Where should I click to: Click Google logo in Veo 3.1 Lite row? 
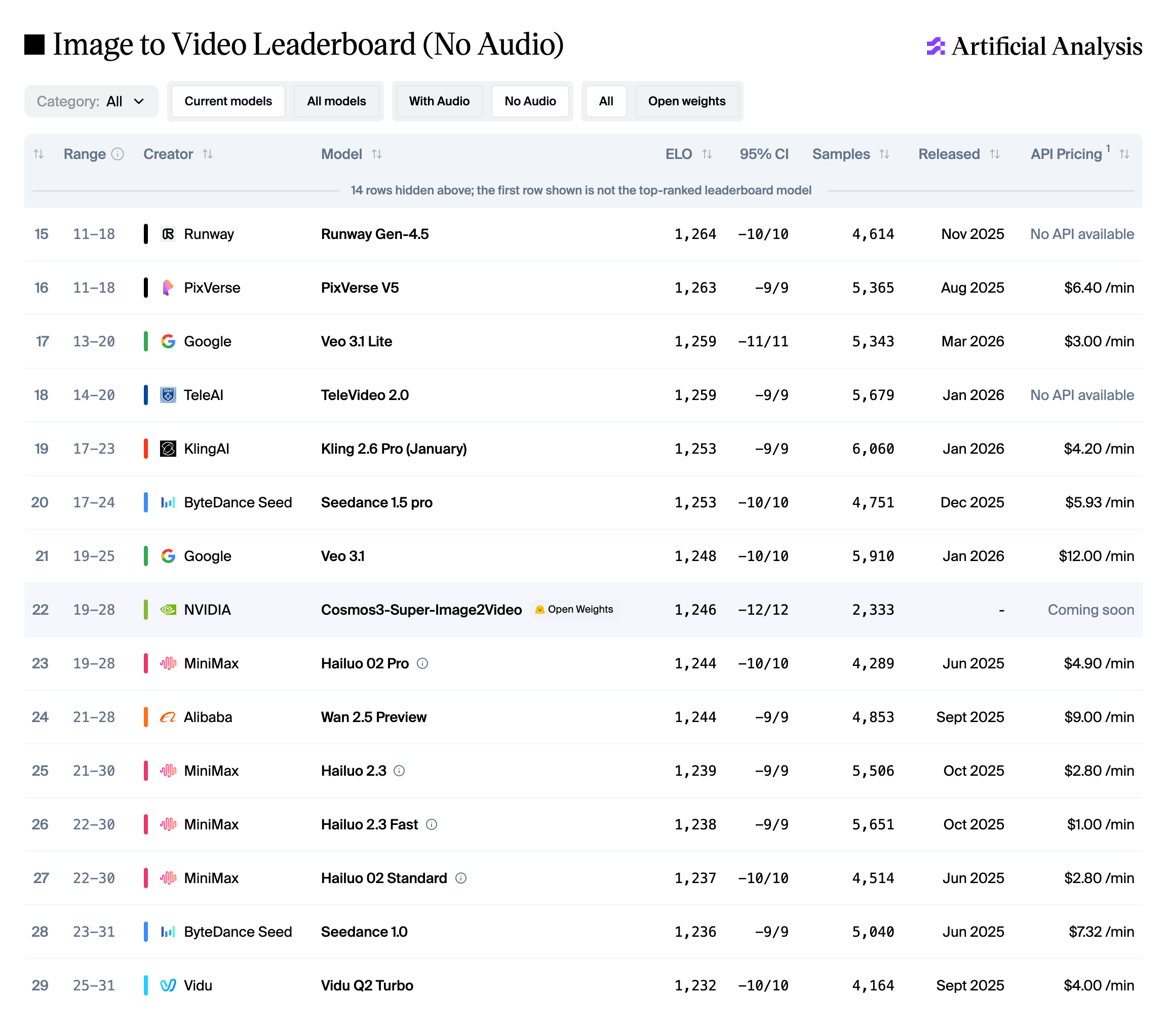pos(168,341)
